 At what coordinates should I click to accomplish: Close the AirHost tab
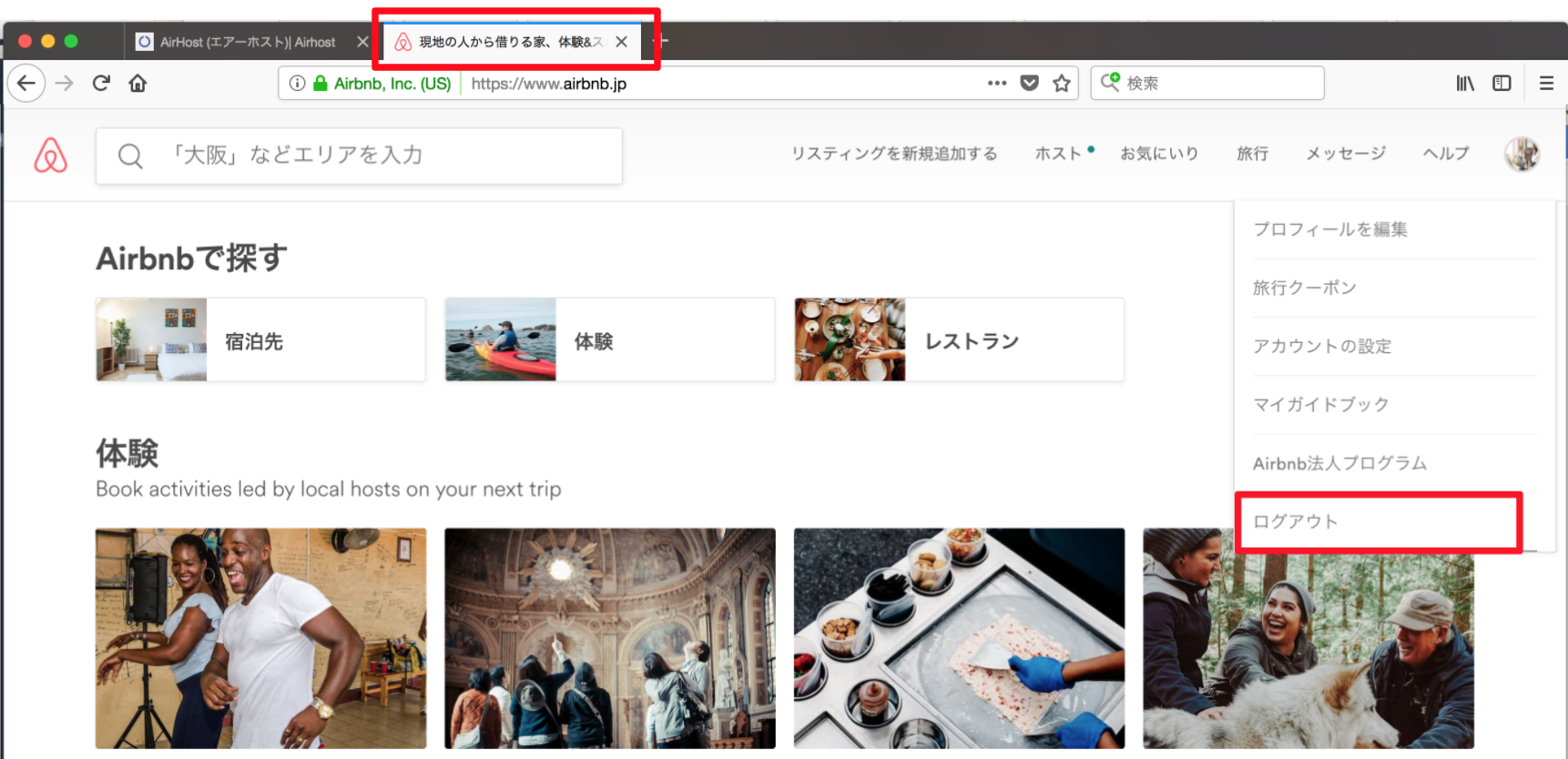(x=362, y=42)
